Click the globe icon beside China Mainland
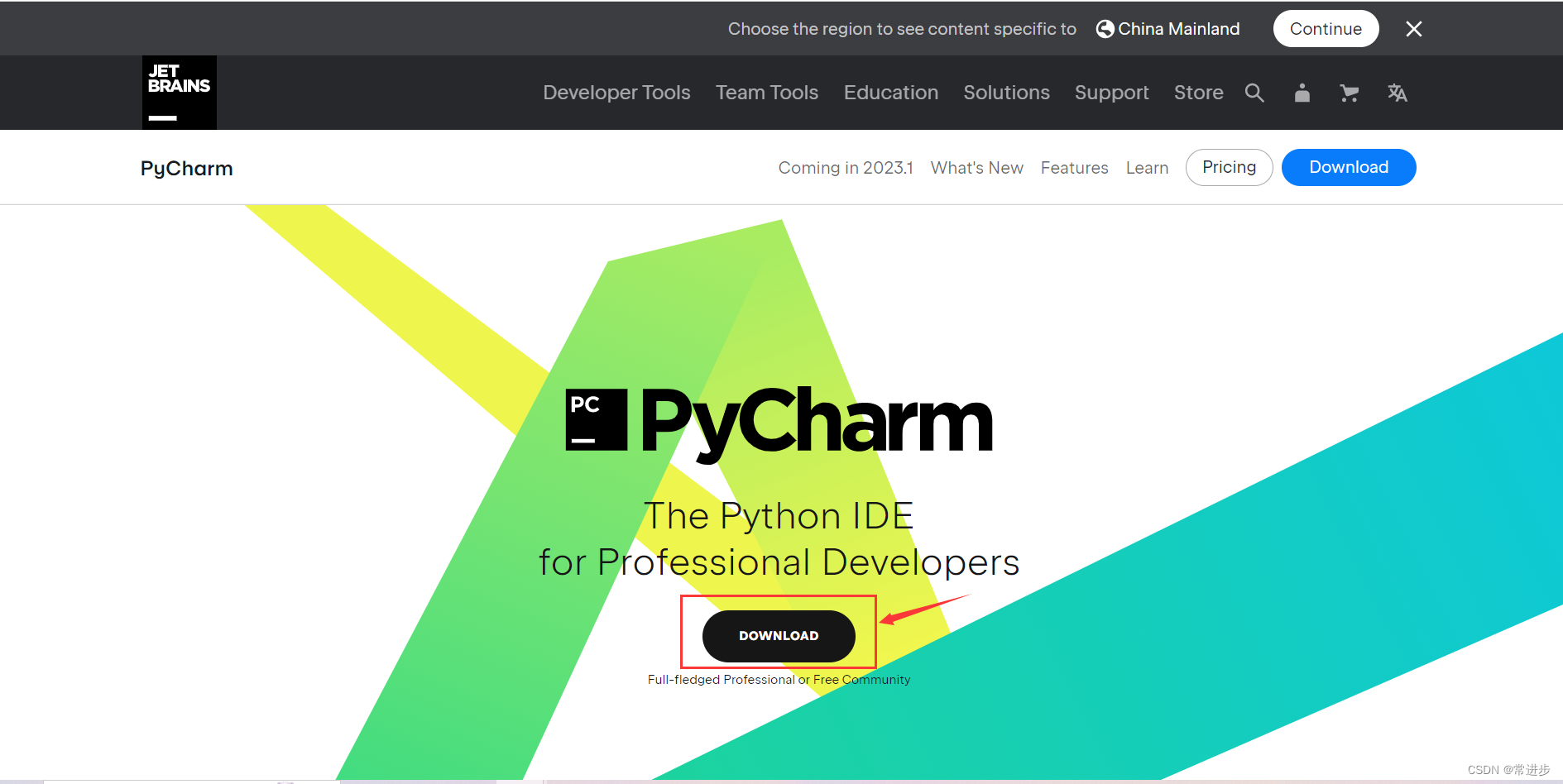 click(x=1105, y=29)
